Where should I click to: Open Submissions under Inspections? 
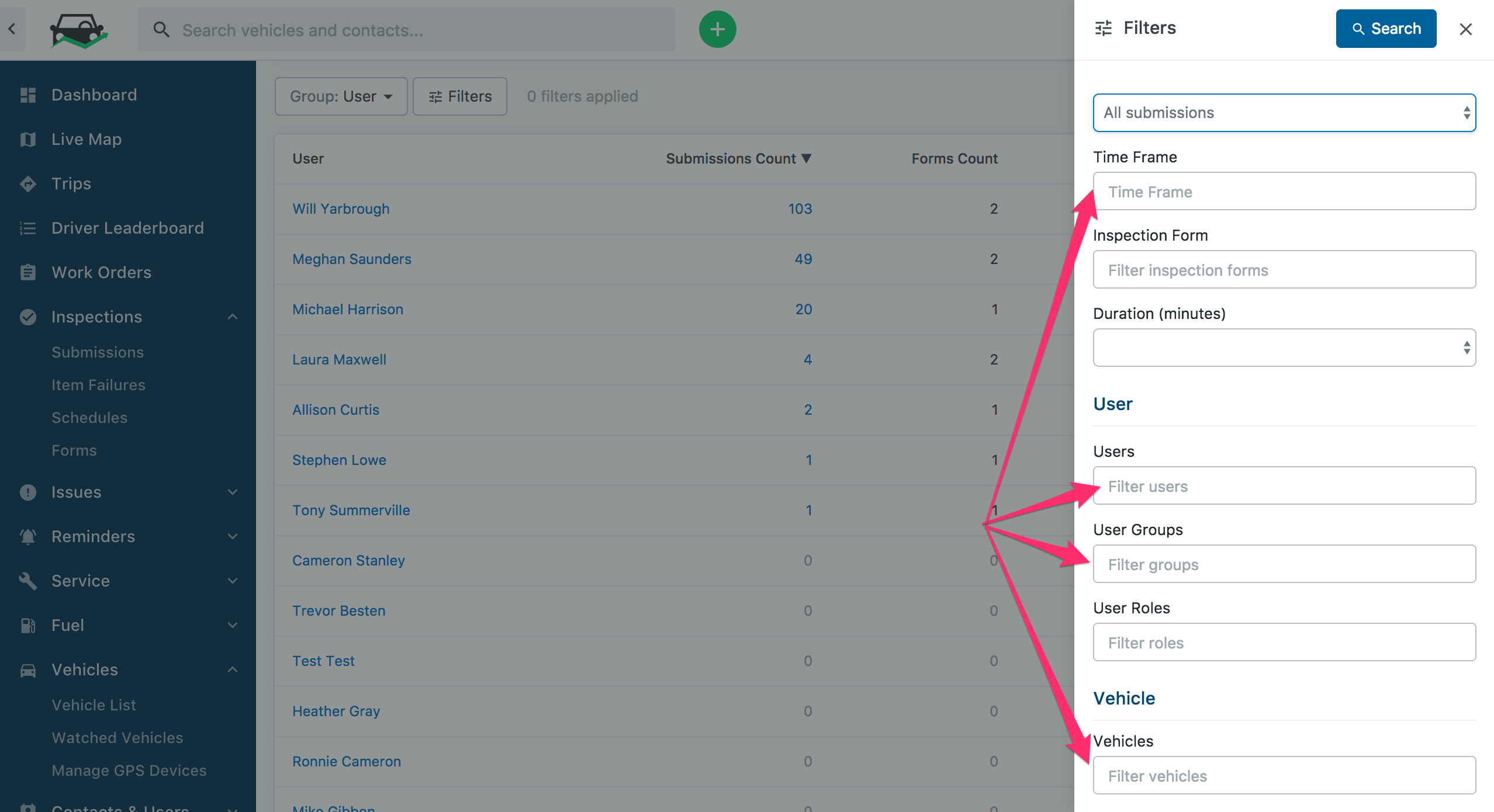[x=98, y=352]
